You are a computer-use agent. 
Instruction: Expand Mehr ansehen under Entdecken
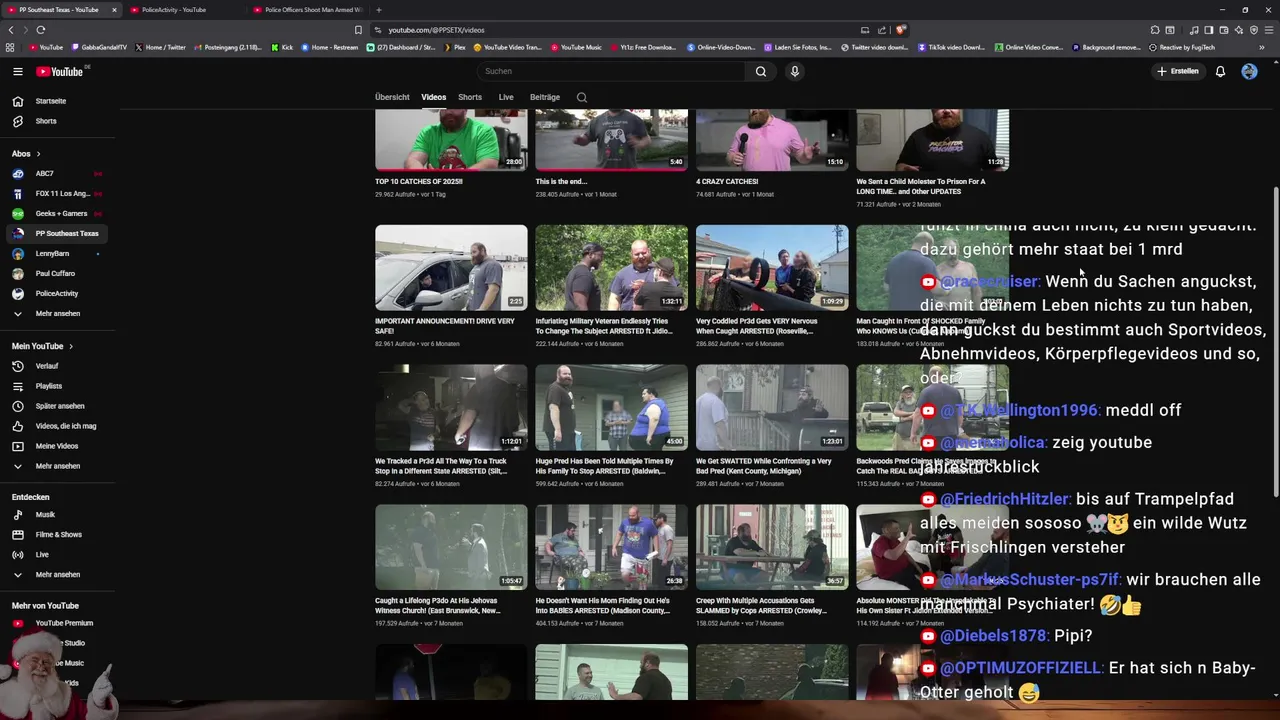60,574
